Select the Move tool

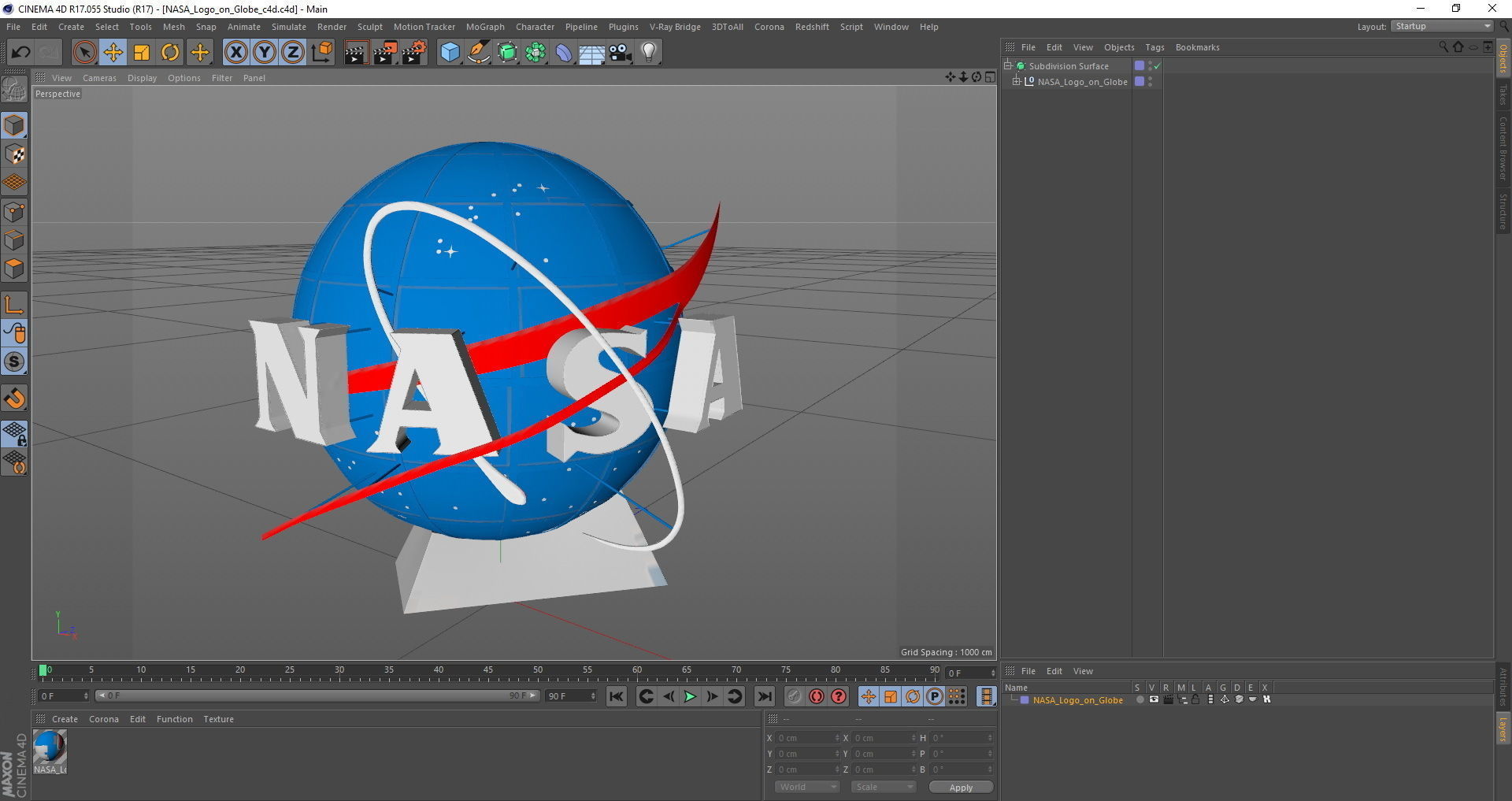tap(113, 53)
